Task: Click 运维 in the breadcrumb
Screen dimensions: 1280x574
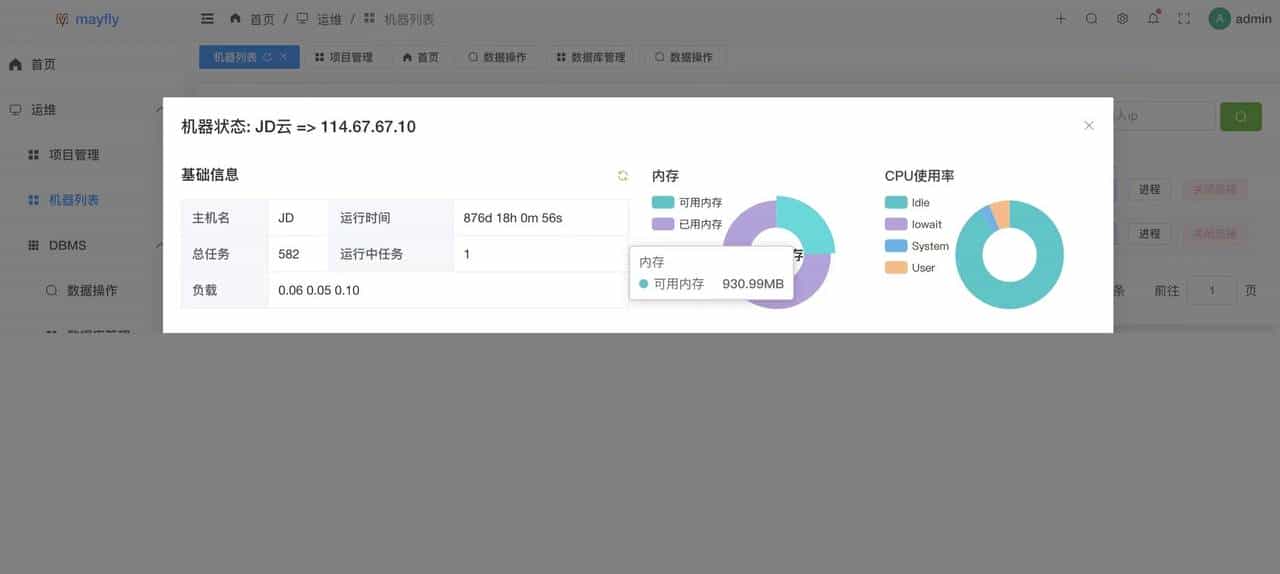Action: point(330,19)
